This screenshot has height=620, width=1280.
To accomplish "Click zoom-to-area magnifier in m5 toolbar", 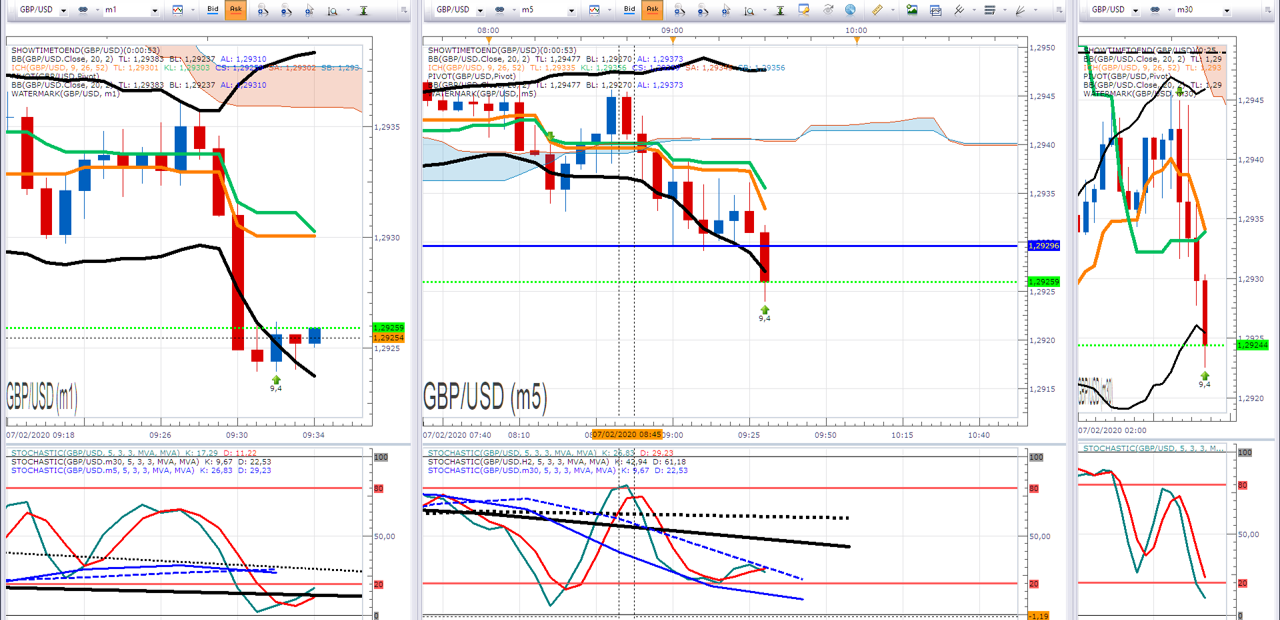I will (x=749, y=10).
